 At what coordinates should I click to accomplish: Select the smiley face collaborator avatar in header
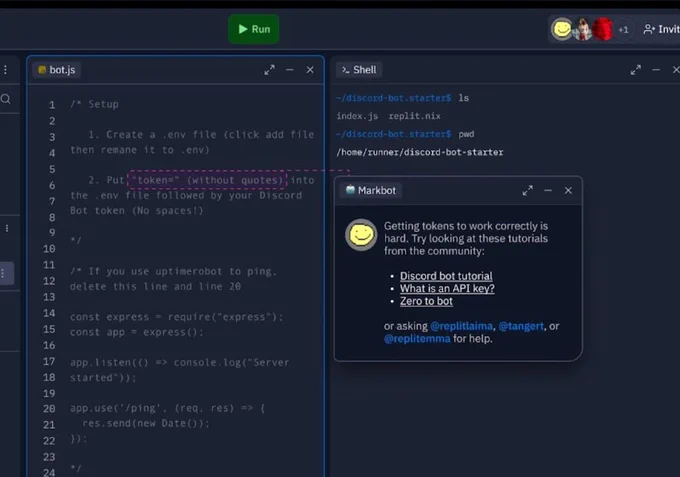pyautogui.click(x=562, y=29)
